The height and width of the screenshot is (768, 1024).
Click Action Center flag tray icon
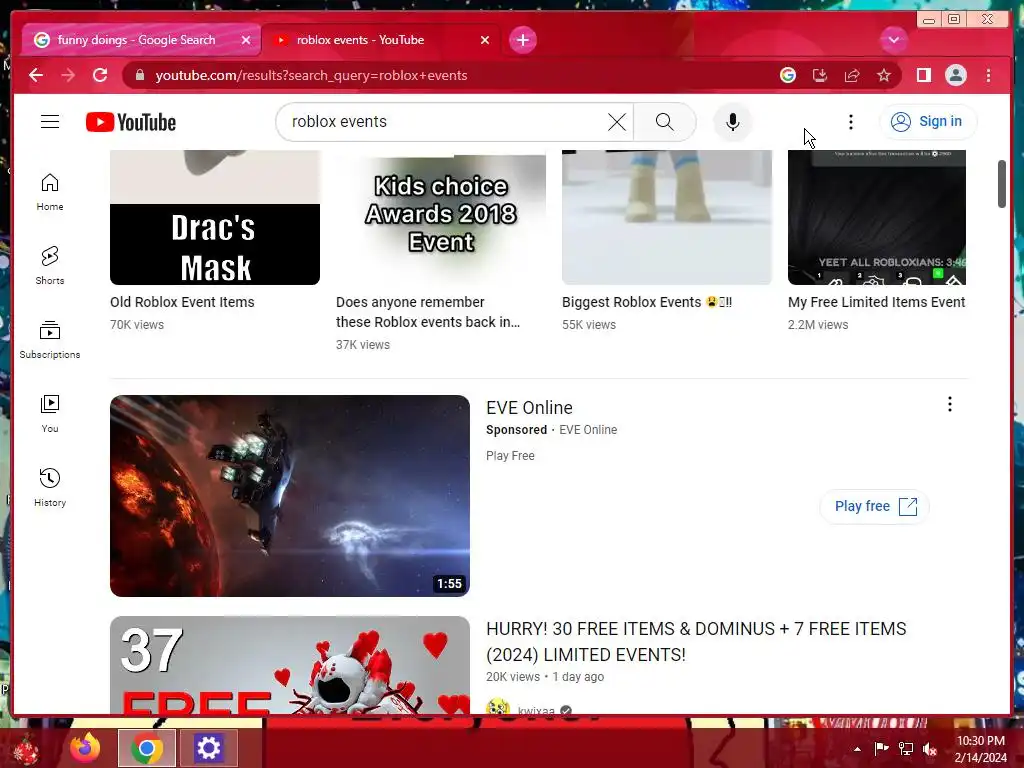pyautogui.click(x=881, y=748)
